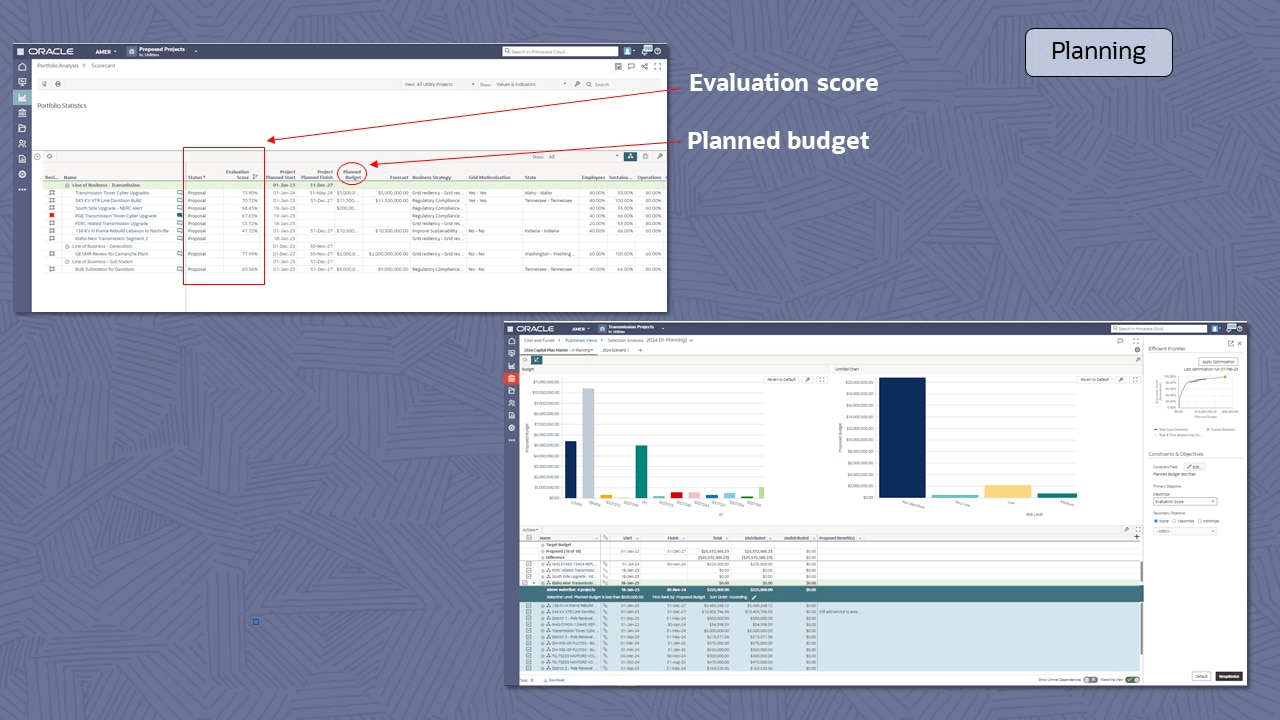Image resolution: width=1280 pixels, height=720 pixels.
Task: Open the Values & Indicators show dropdown
Action: pyautogui.click(x=530, y=84)
